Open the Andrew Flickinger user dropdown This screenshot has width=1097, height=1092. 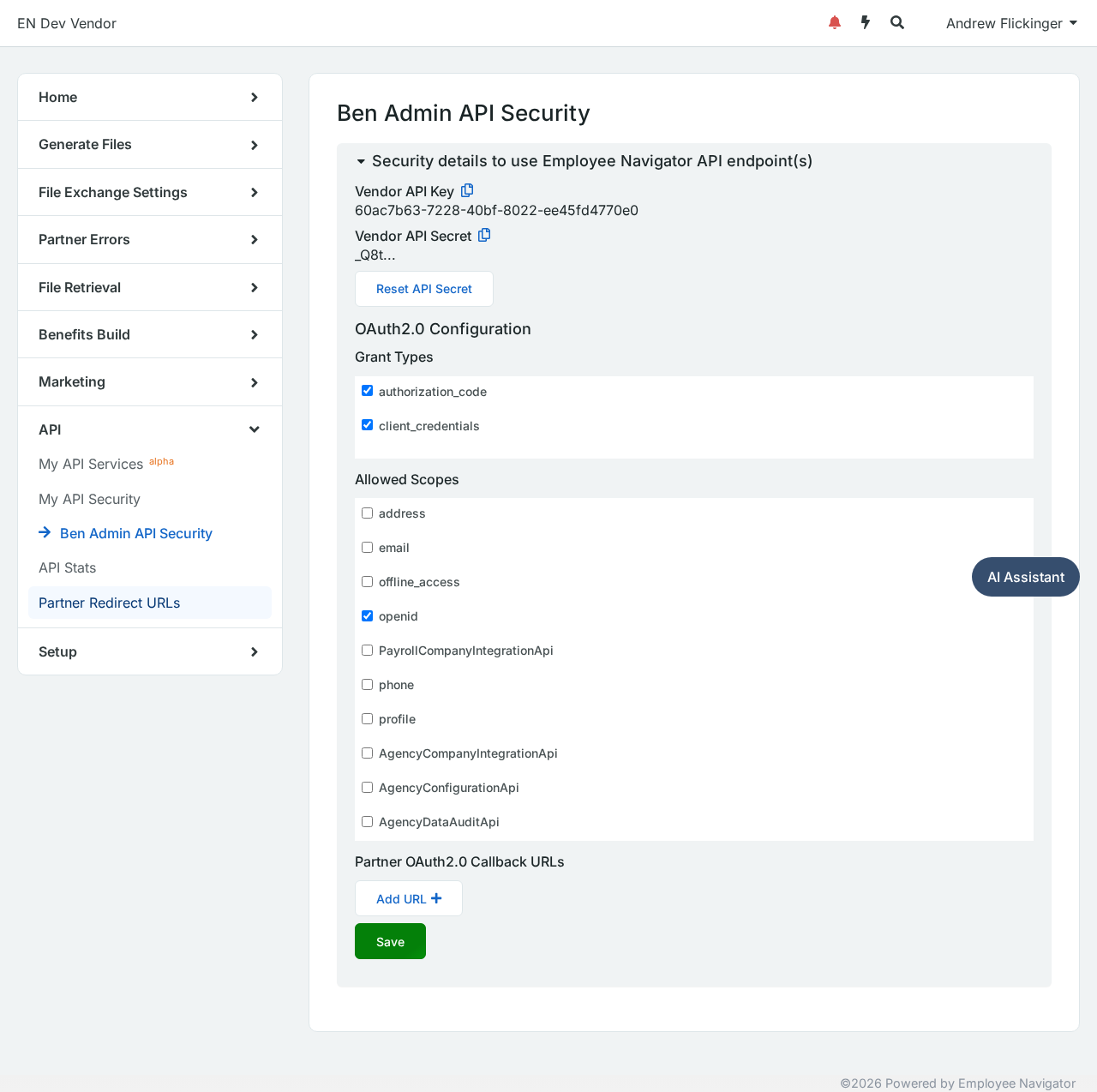coord(1011,23)
